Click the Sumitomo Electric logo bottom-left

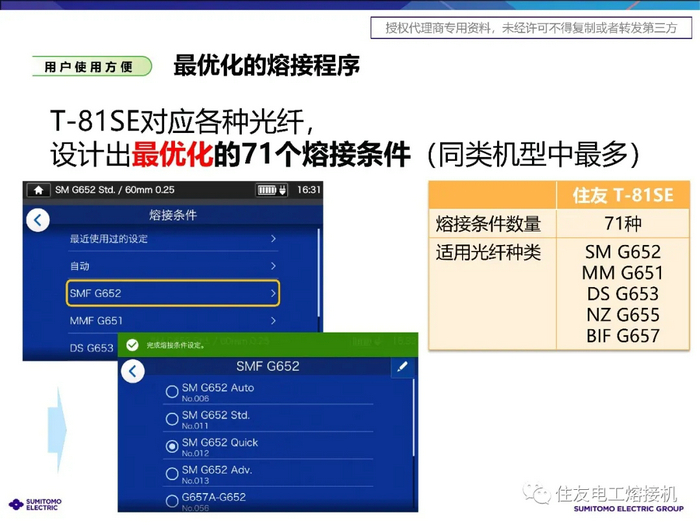pos(33,505)
